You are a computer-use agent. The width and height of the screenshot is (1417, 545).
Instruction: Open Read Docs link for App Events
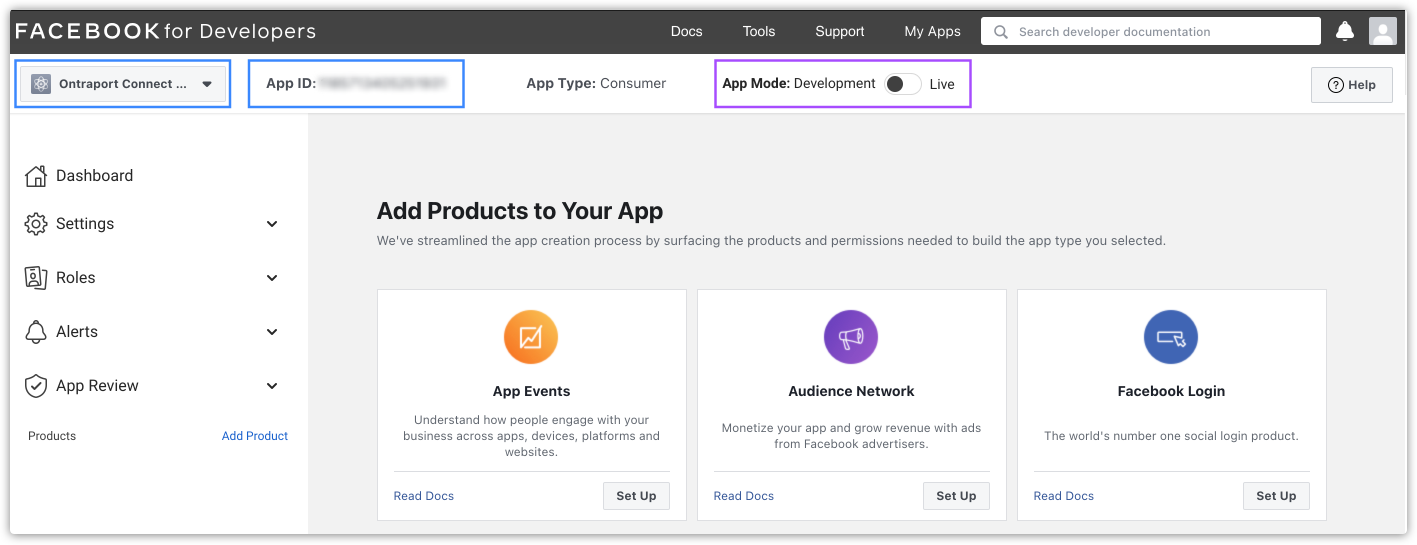pyautogui.click(x=424, y=496)
